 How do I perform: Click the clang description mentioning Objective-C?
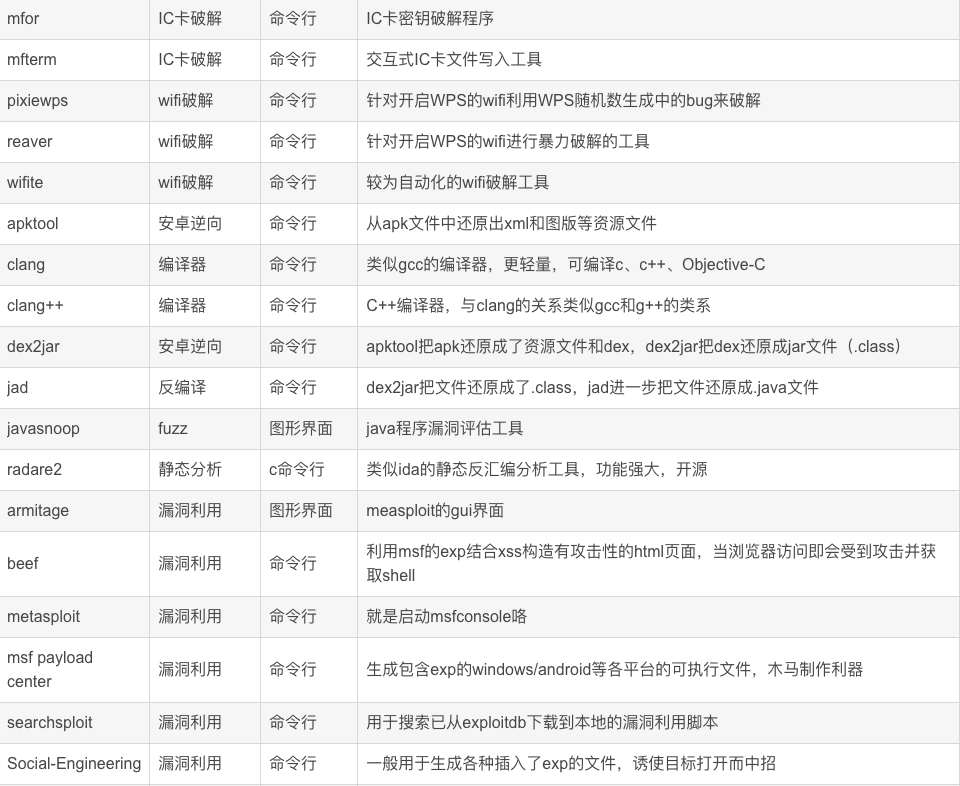[x=566, y=264]
